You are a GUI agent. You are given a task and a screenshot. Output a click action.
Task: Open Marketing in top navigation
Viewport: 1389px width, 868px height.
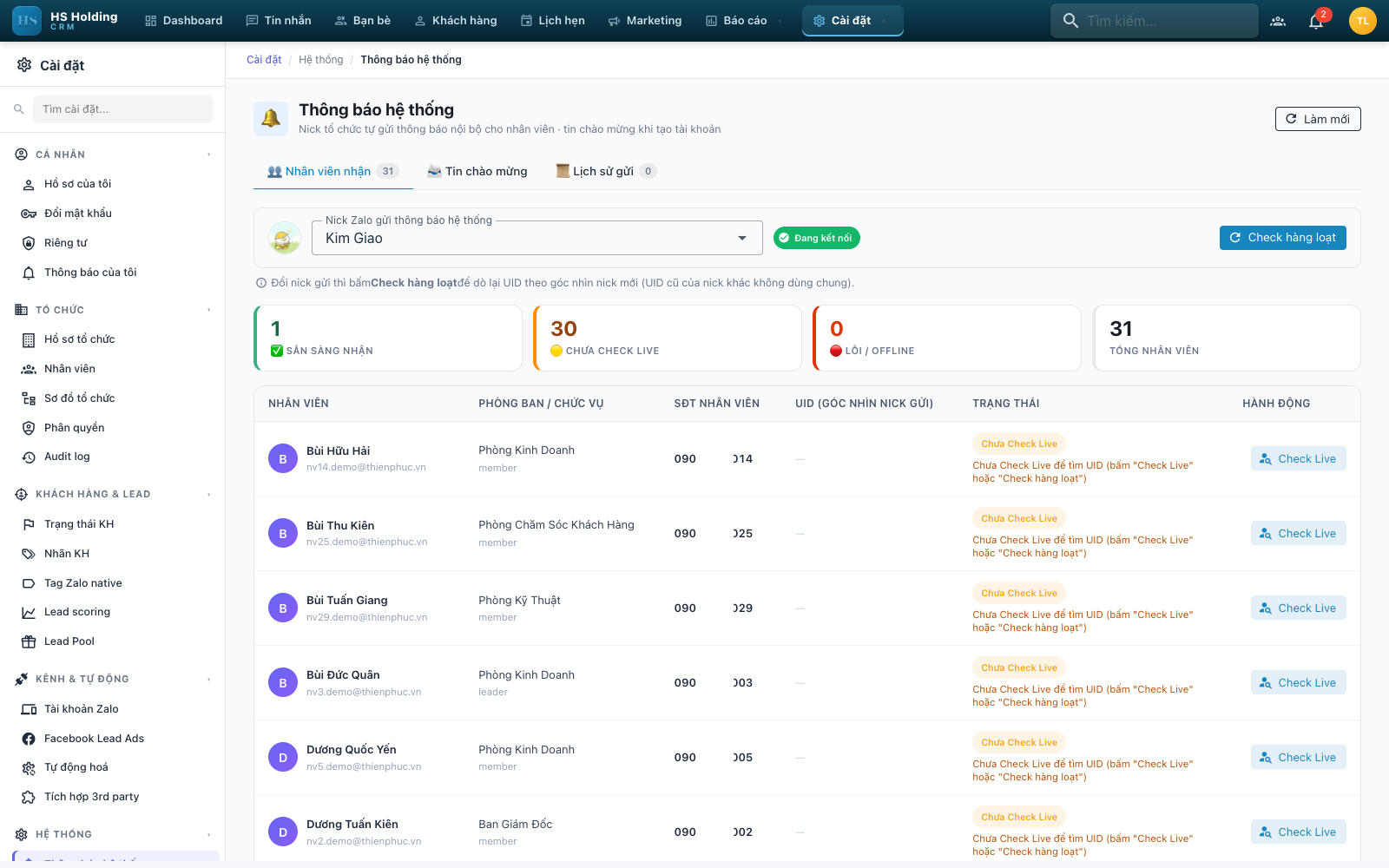click(645, 21)
